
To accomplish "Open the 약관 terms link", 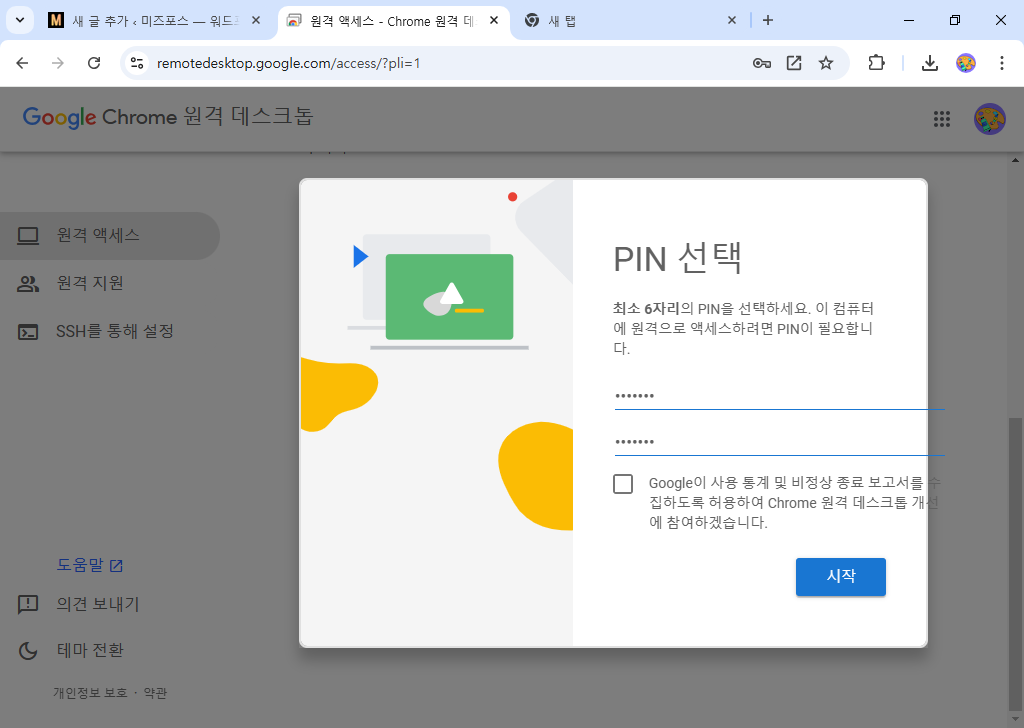I will point(155,693).
